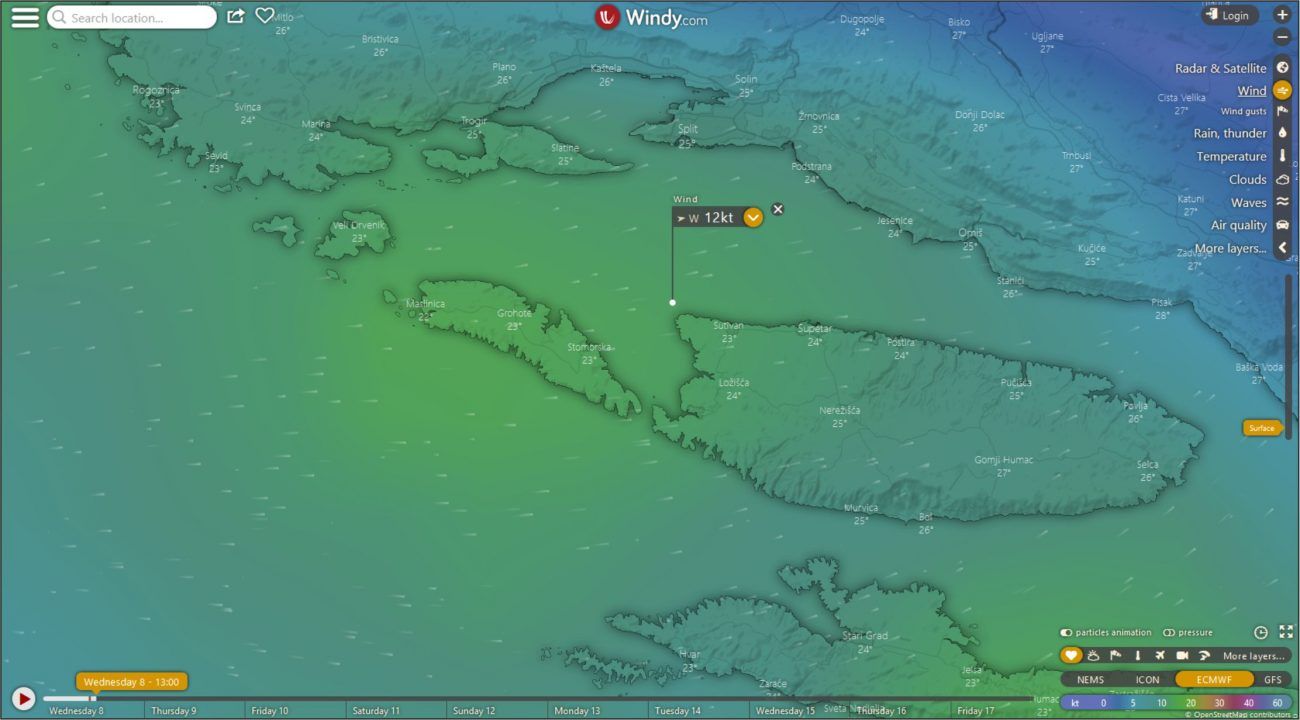Image resolution: width=1300 pixels, height=720 pixels.
Task: Select the Radar & Satellite layer icon
Action: click(1282, 68)
